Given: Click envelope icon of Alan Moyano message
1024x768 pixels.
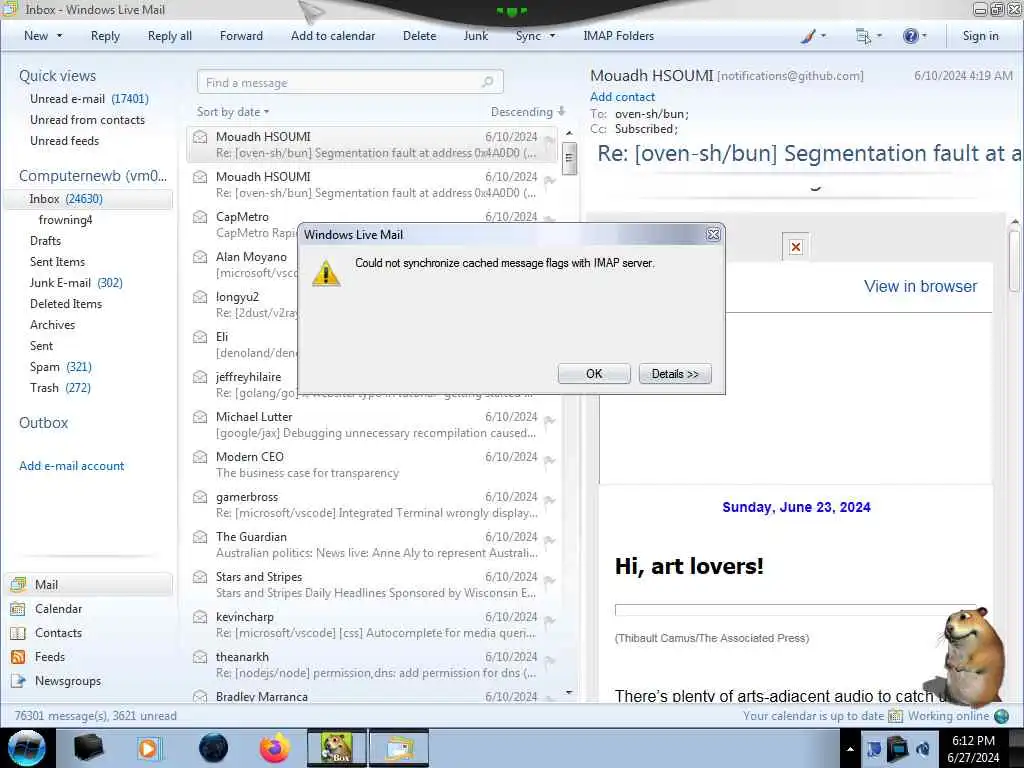Looking at the screenshot, I should 200,257.
